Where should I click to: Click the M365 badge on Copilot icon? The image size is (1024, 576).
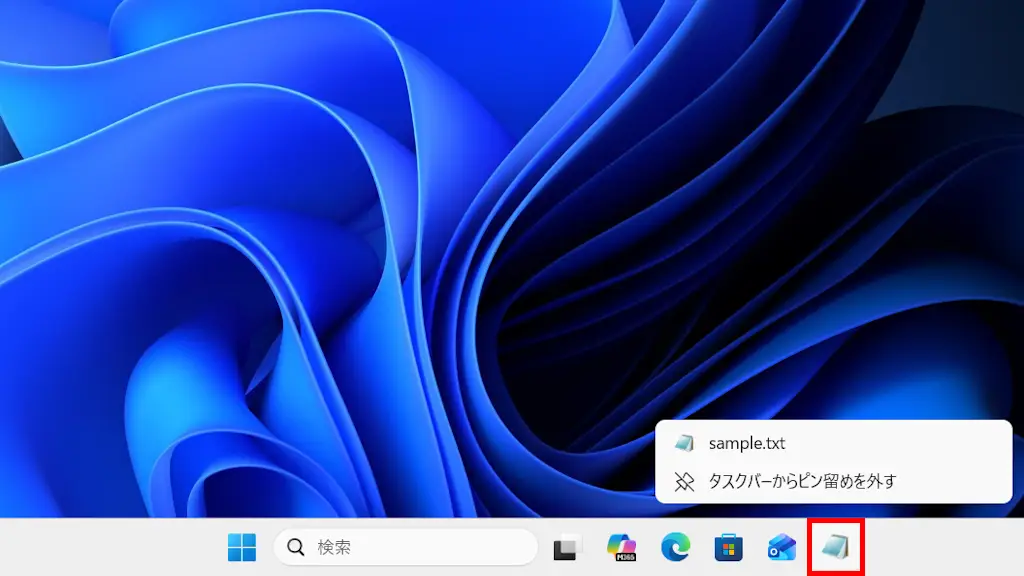click(x=626, y=555)
